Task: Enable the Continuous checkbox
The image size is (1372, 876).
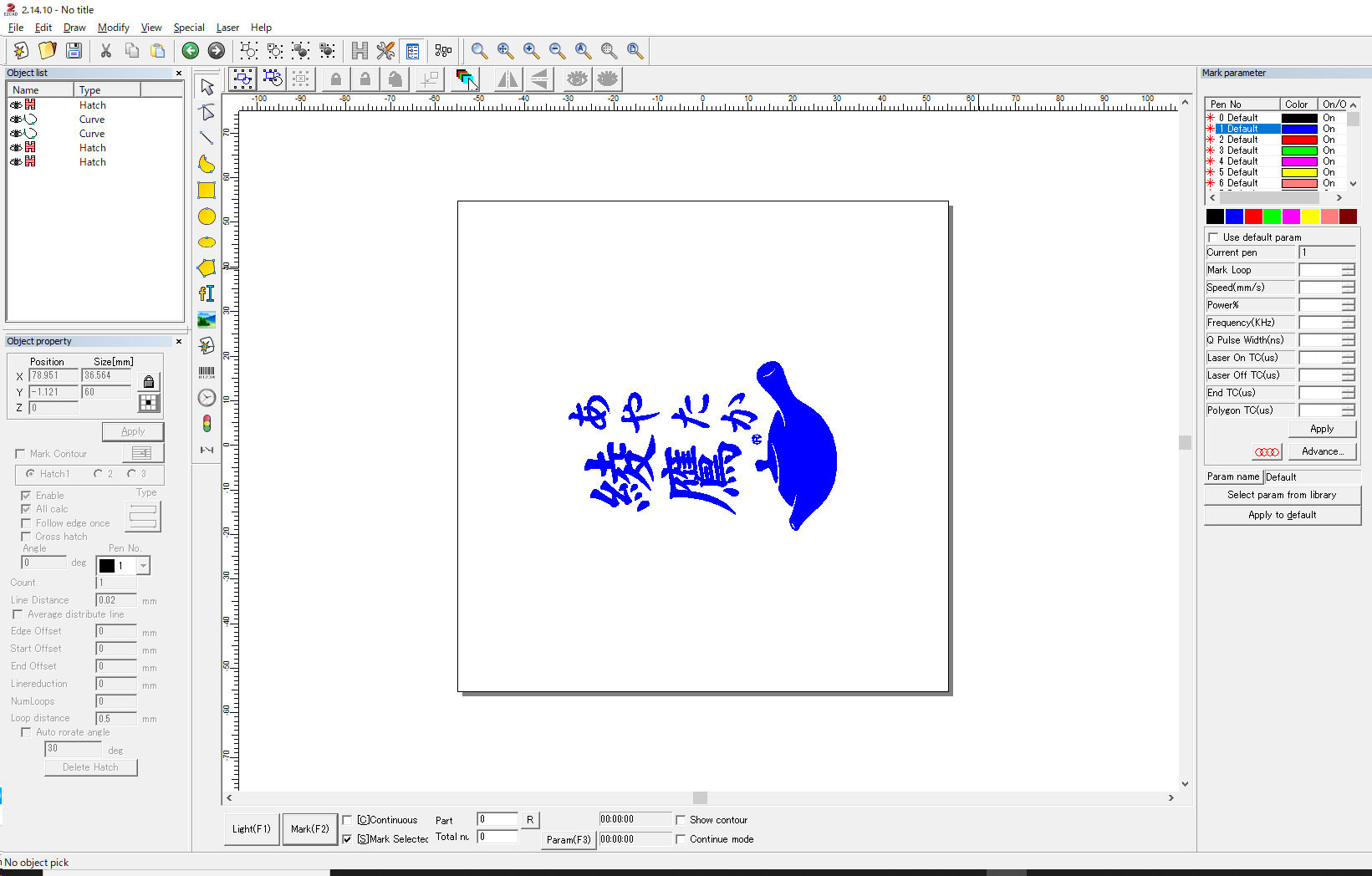Action: tap(348, 820)
